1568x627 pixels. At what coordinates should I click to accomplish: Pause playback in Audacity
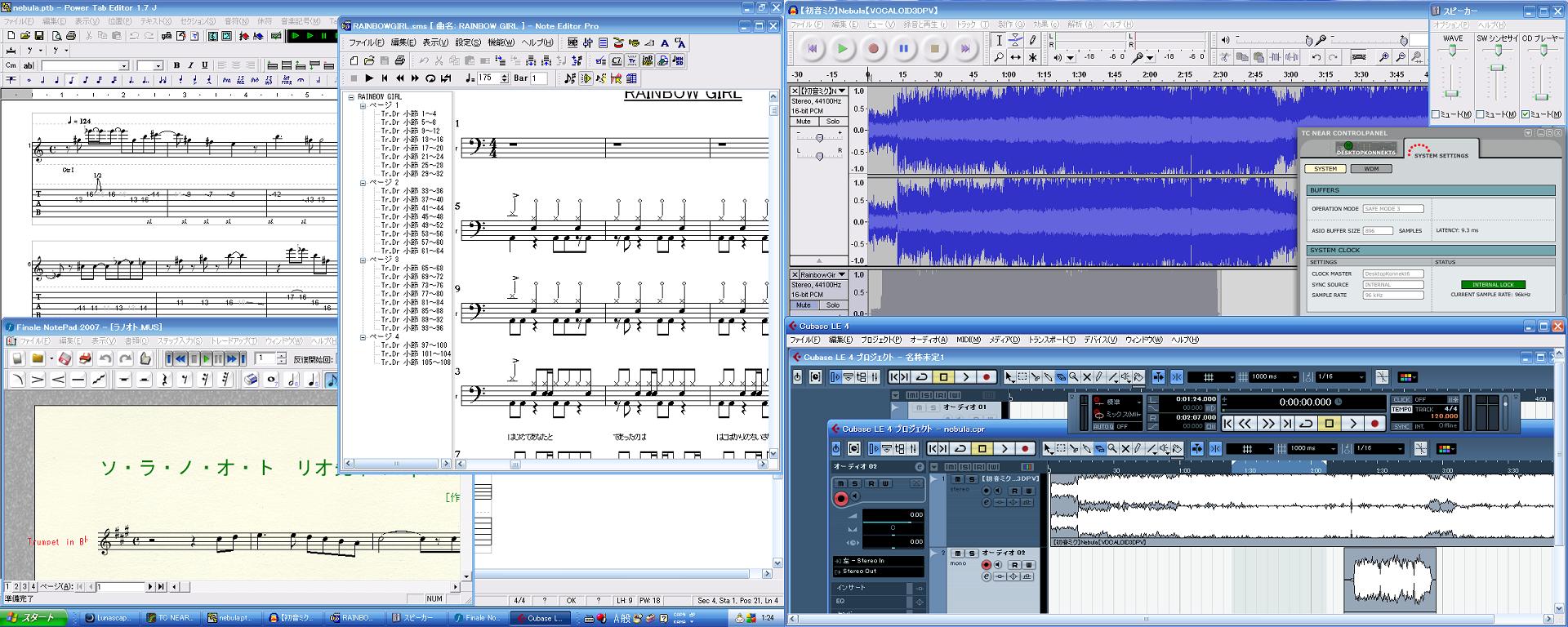click(904, 49)
